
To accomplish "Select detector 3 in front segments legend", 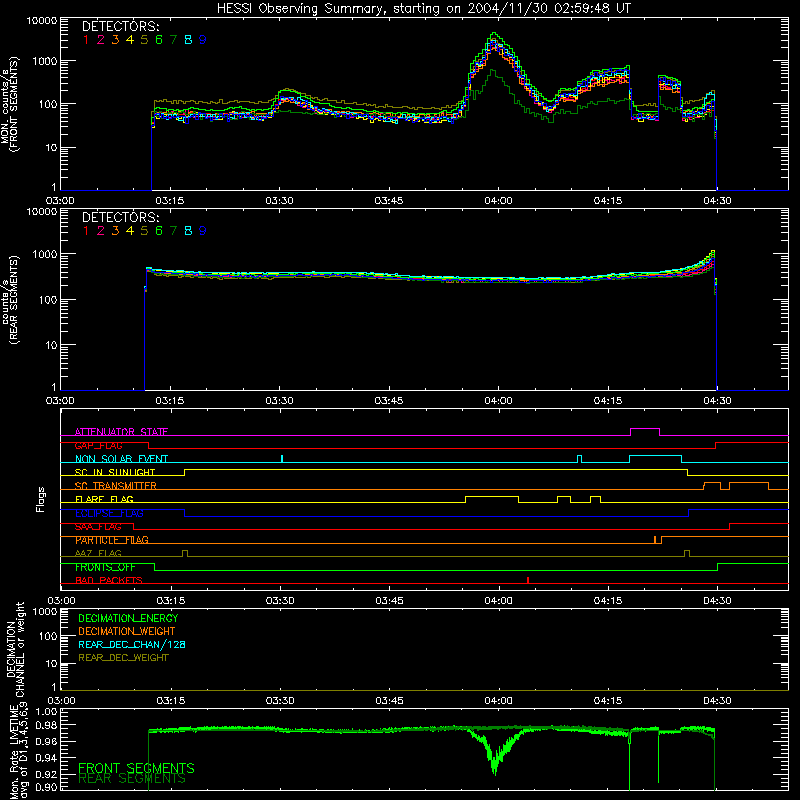I will [115, 40].
